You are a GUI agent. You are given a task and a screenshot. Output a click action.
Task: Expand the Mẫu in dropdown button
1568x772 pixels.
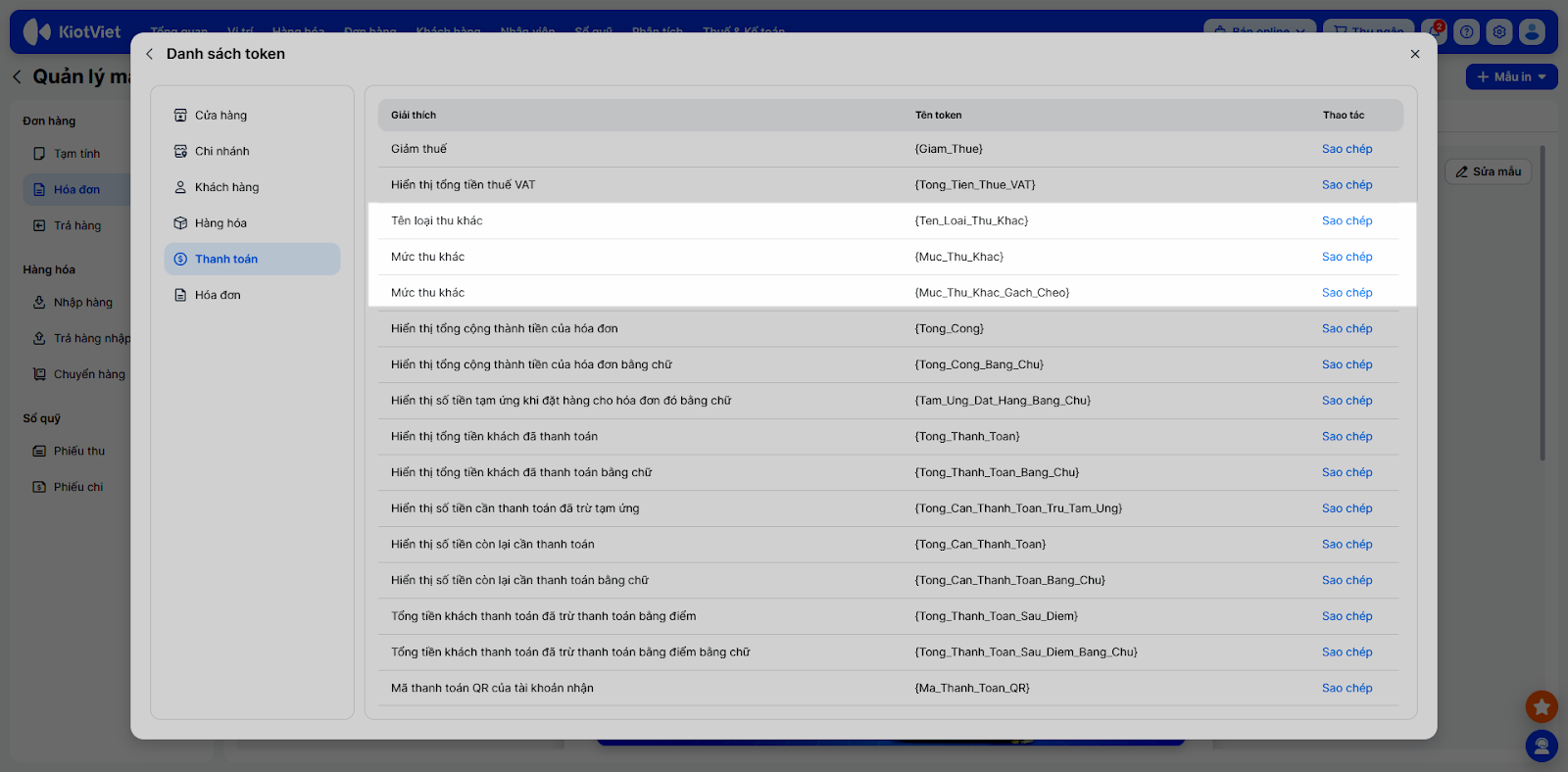point(1511,76)
